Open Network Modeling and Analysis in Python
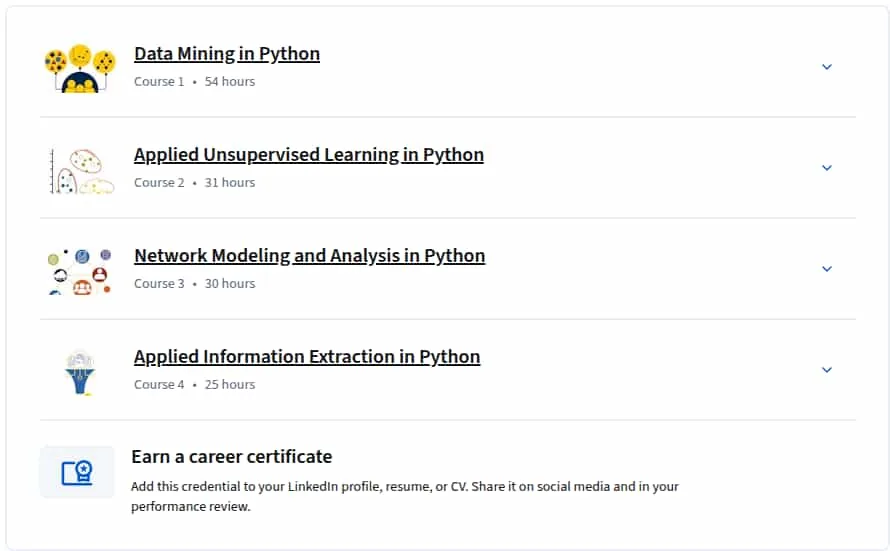The image size is (890, 551). coord(309,256)
